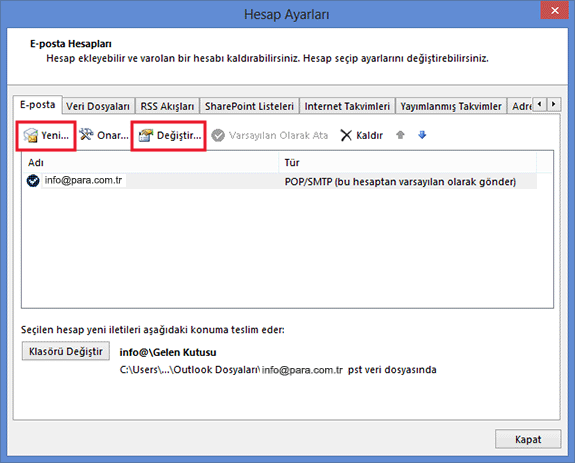Open Değiştir... to change account settings
Image resolution: width=575 pixels, height=463 pixels.
pos(170,135)
